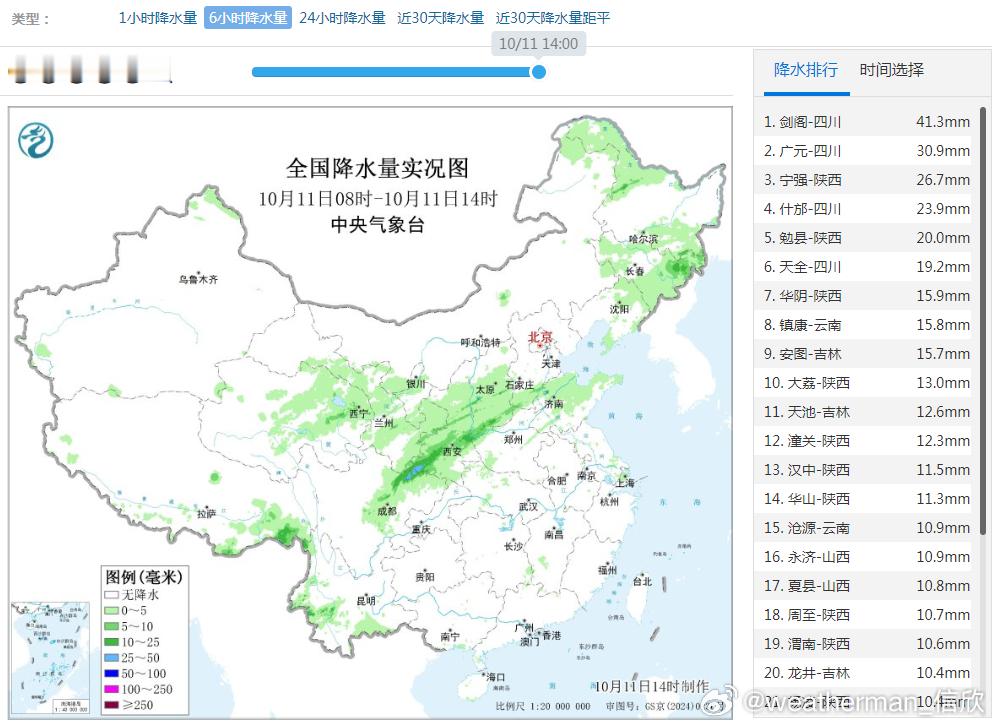Click the 类型 label
The image size is (994, 726).
click(30, 19)
